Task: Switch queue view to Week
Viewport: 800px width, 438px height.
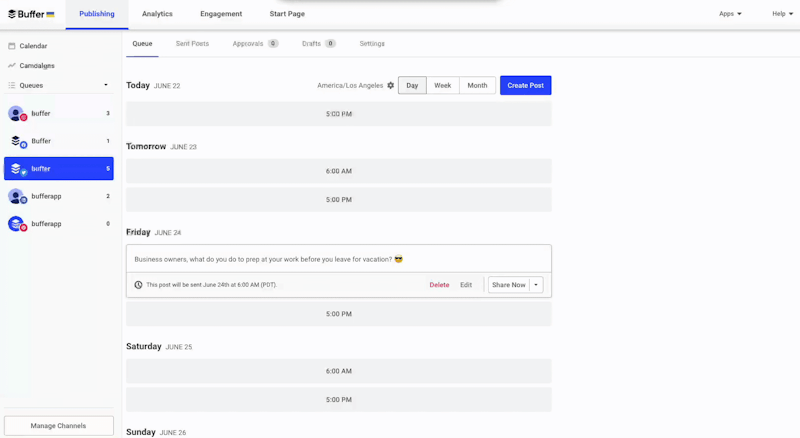Action: (x=442, y=86)
